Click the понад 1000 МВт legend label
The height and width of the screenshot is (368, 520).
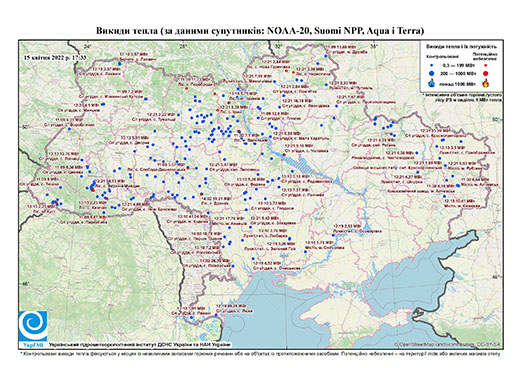457,83
